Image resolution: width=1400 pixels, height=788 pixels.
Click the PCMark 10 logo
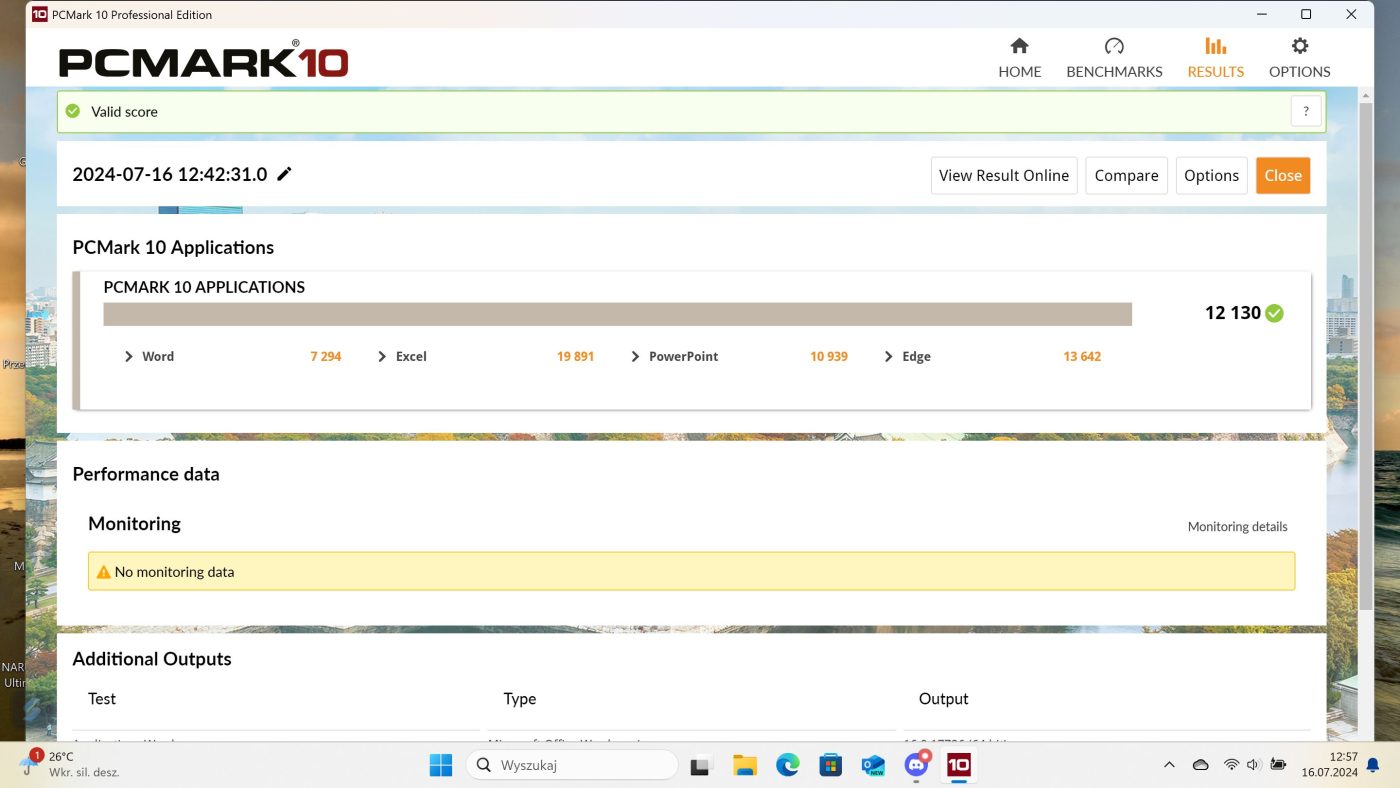tap(203, 60)
